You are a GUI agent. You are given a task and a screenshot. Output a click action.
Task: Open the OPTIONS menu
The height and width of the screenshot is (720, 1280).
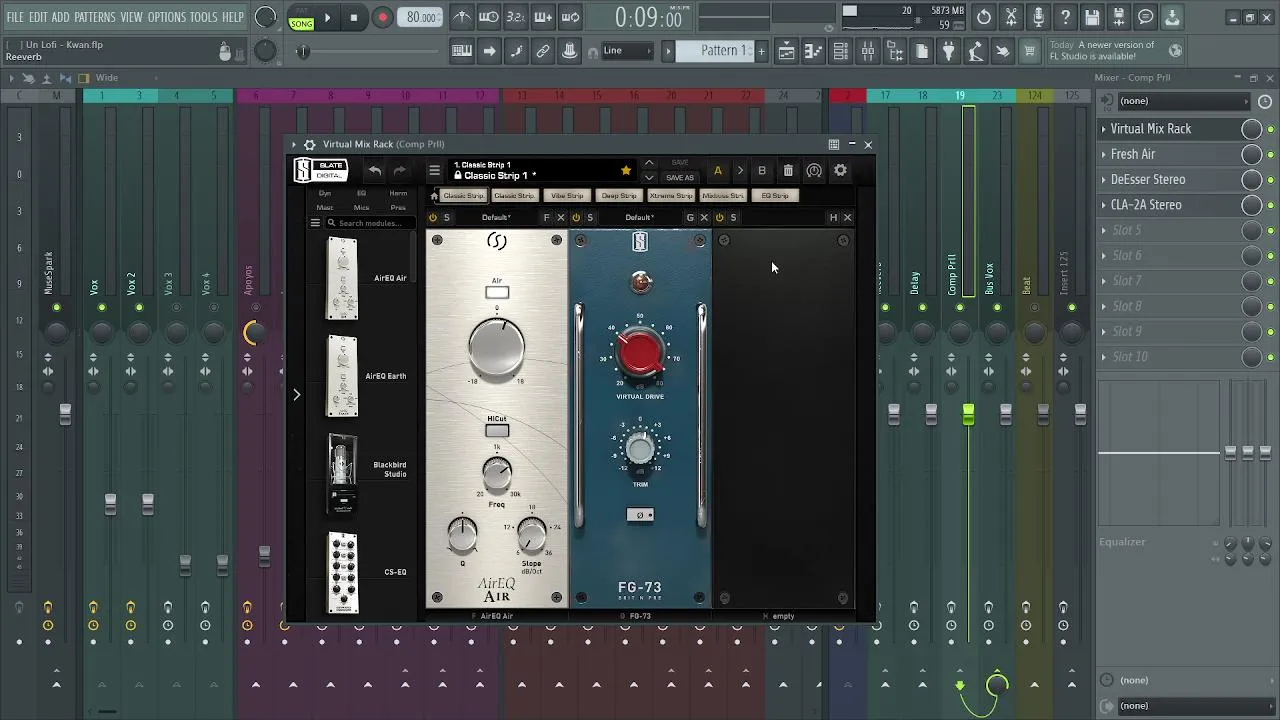(166, 17)
